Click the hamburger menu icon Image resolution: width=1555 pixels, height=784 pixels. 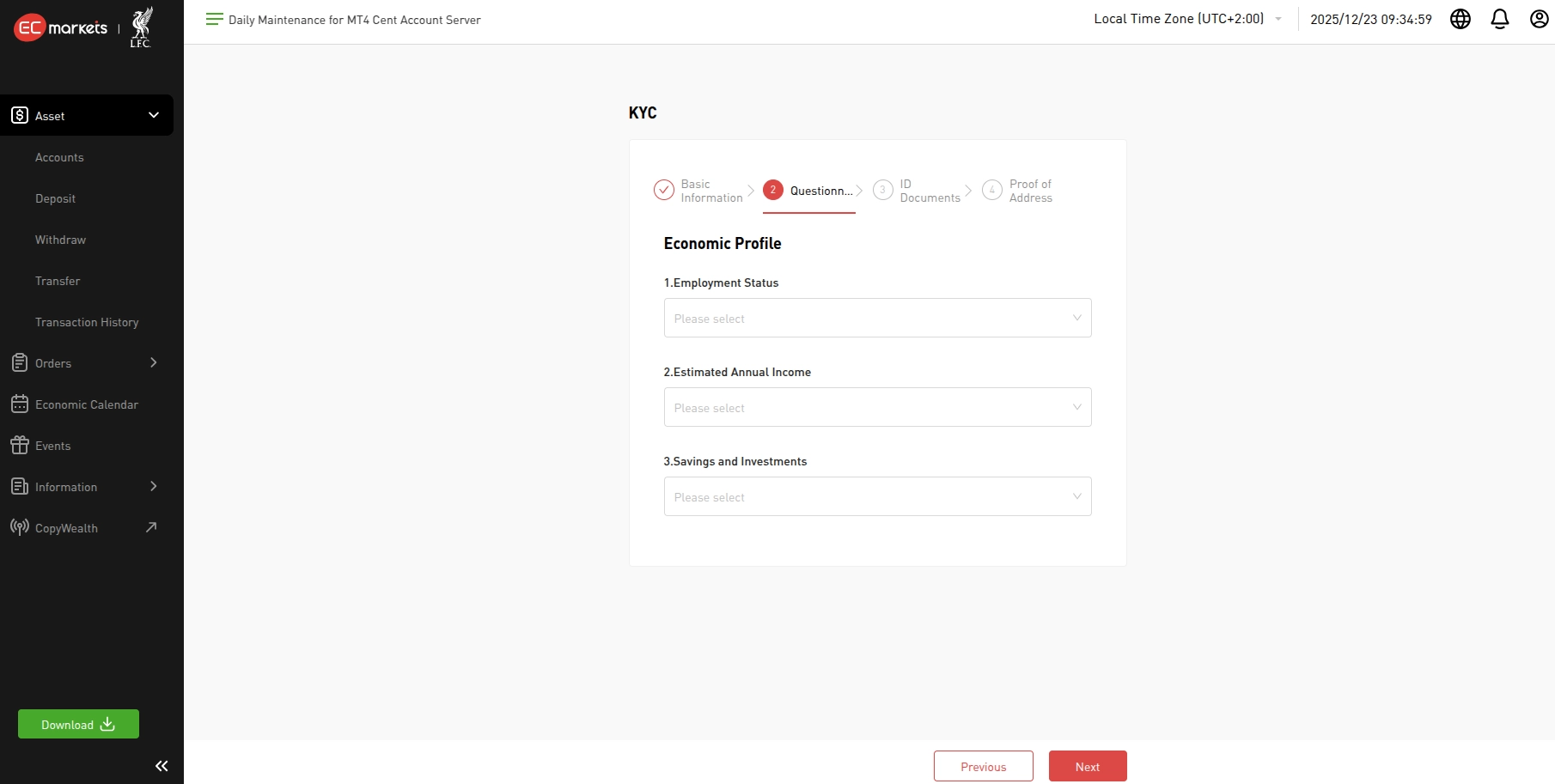[214, 19]
